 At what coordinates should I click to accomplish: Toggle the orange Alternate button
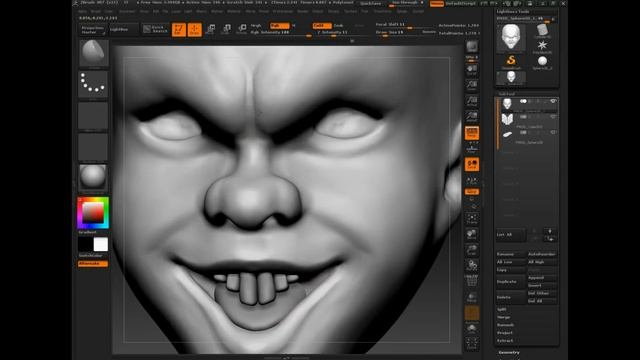(93, 264)
